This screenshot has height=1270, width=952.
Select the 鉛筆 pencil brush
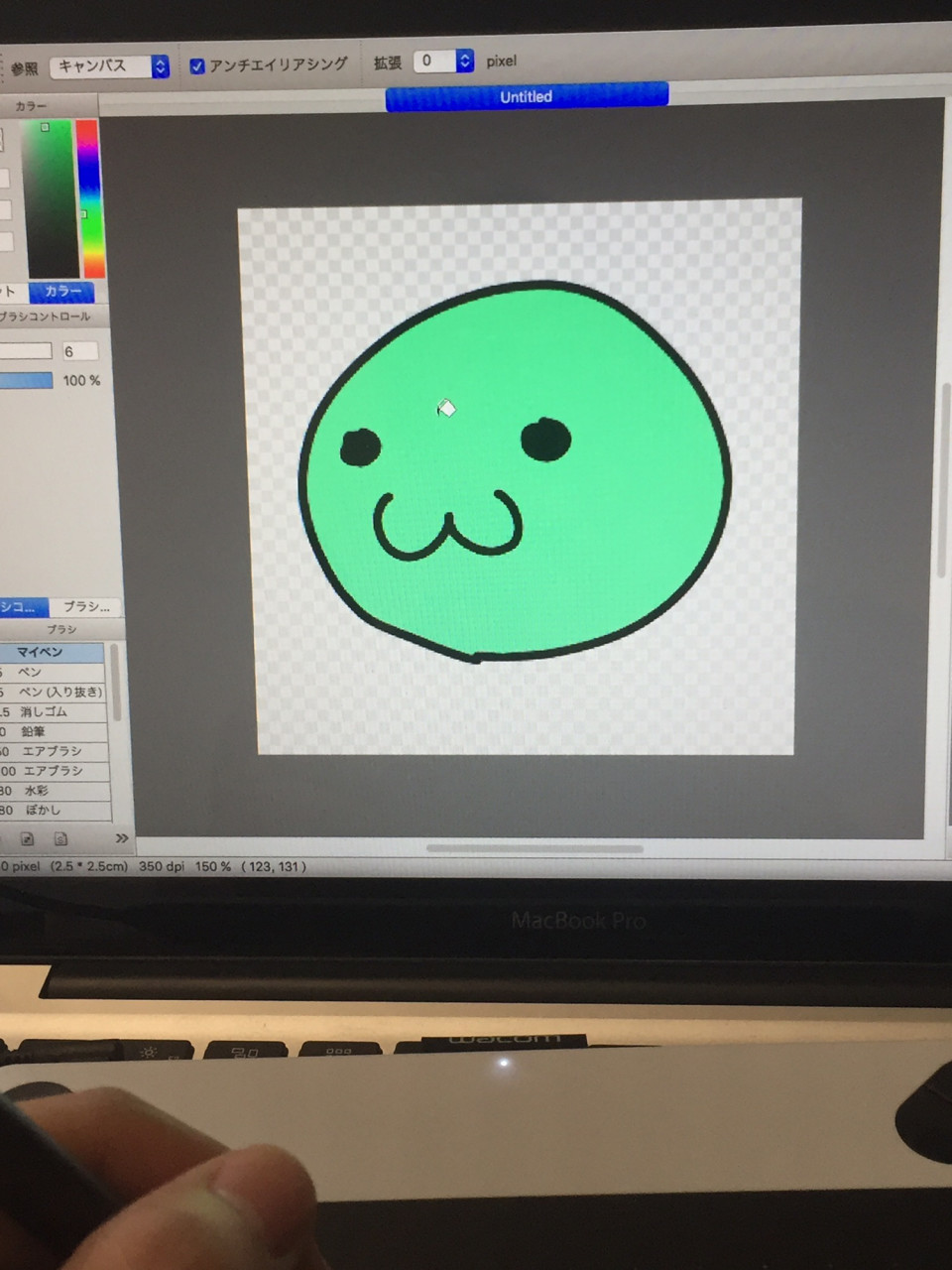[x=34, y=731]
